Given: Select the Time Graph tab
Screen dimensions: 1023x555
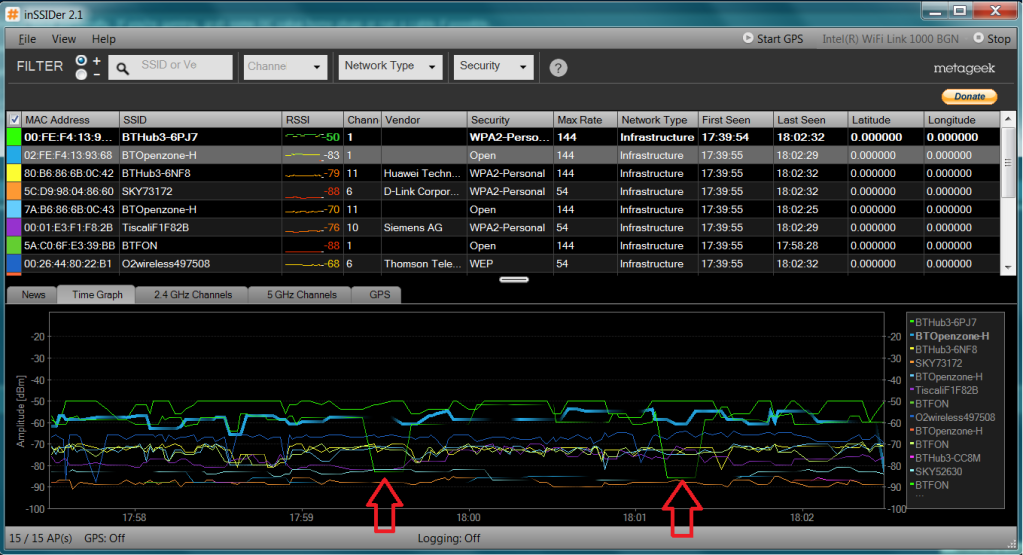Looking at the screenshot, I should 97,295.
